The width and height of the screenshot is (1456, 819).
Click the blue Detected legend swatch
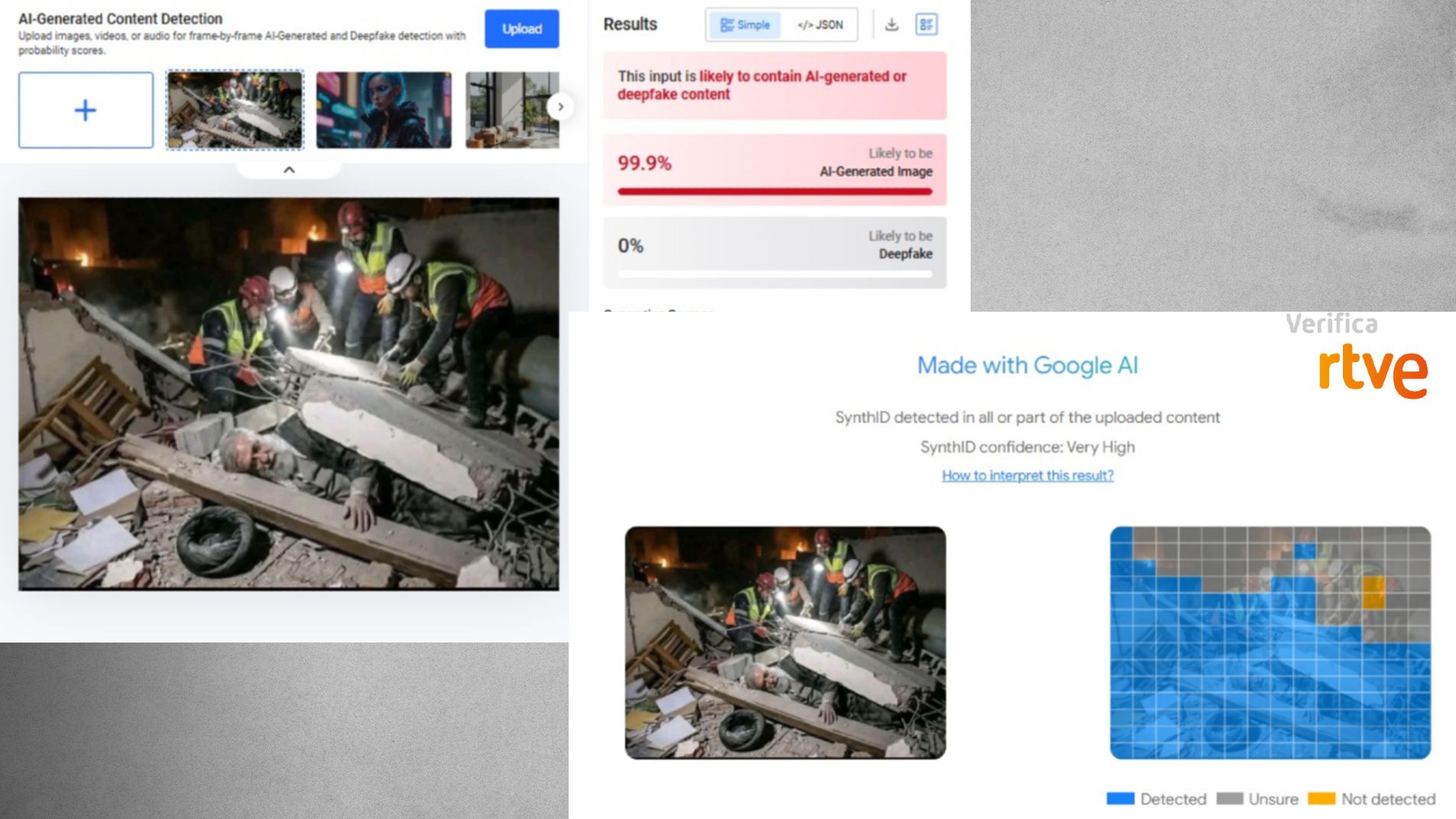[x=1120, y=798]
